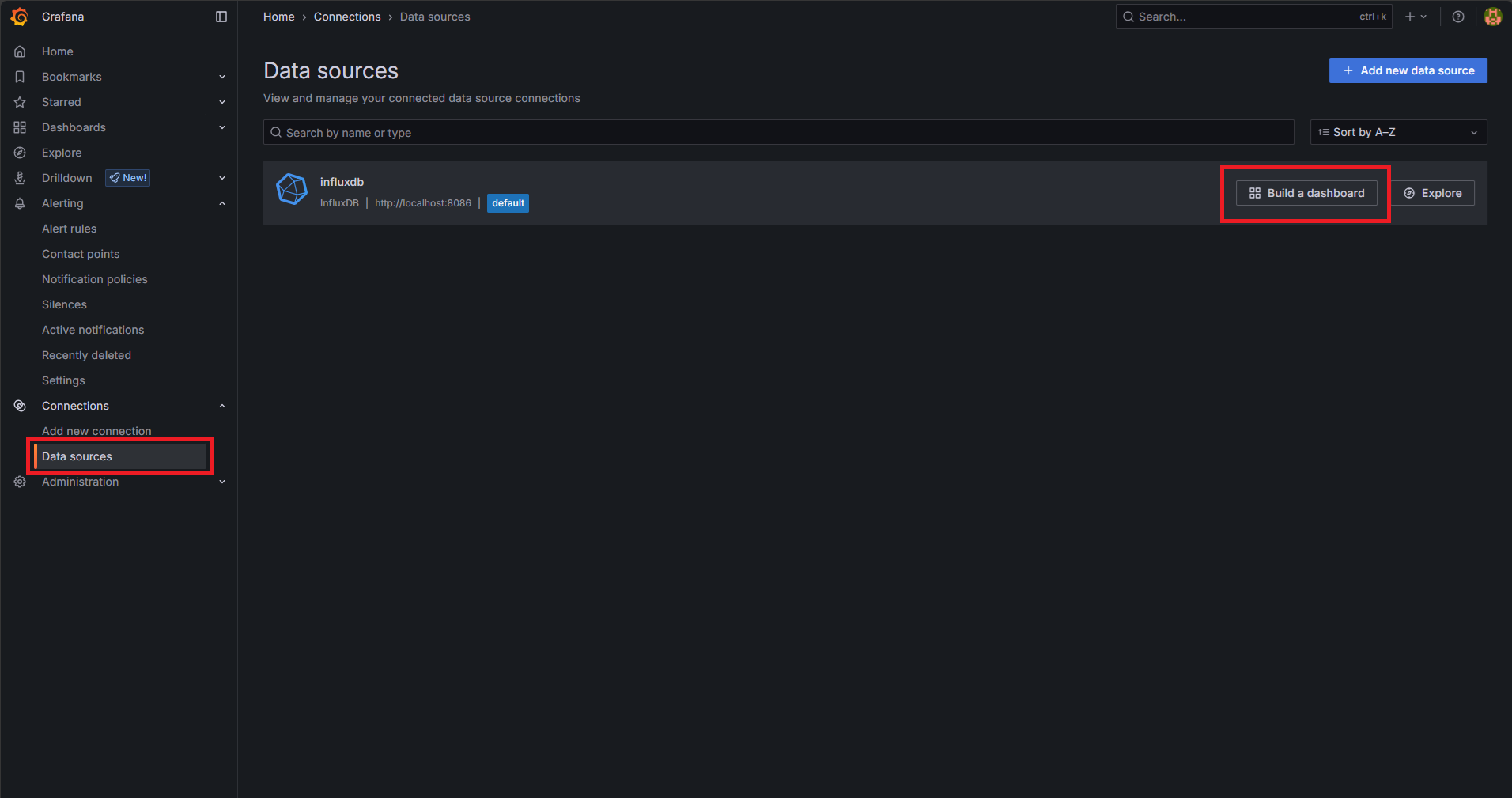1512x798 pixels.
Task: Click Connections breadcrumb link
Action: pyautogui.click(x=347, y=17)
